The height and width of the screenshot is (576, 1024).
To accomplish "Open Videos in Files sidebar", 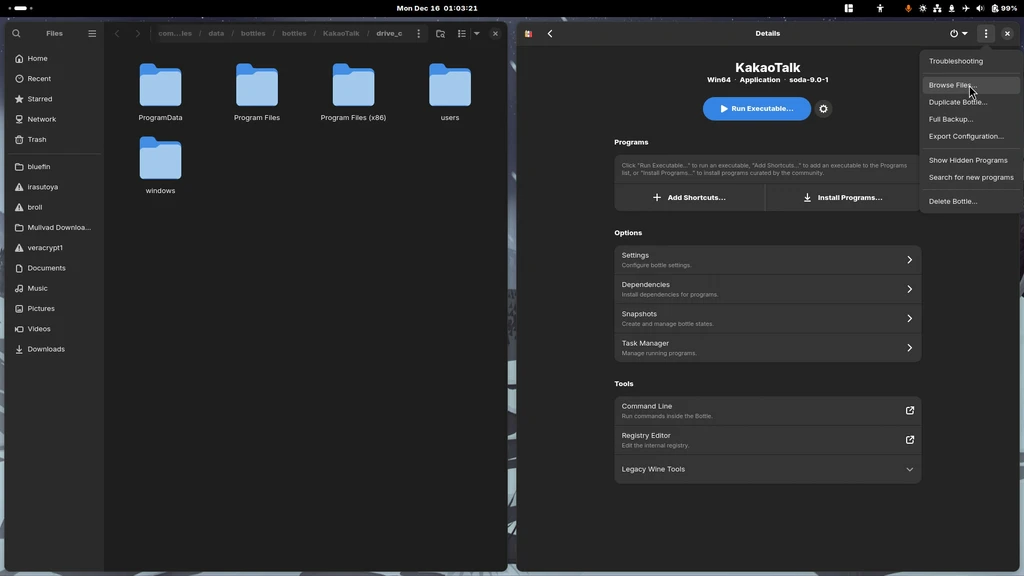I will tap(55, 328).
